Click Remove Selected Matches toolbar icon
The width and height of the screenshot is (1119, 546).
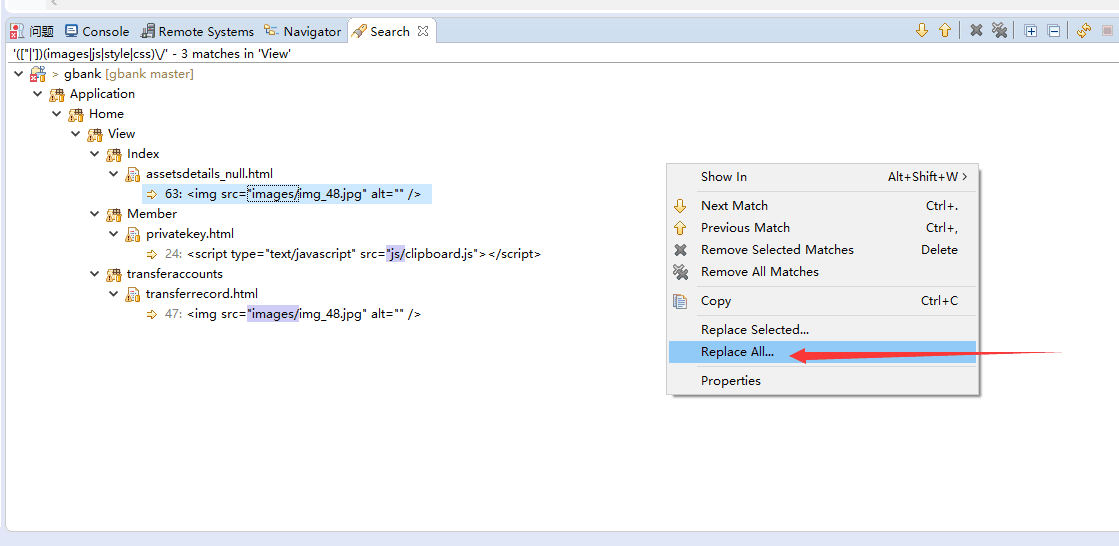(976, 31)
